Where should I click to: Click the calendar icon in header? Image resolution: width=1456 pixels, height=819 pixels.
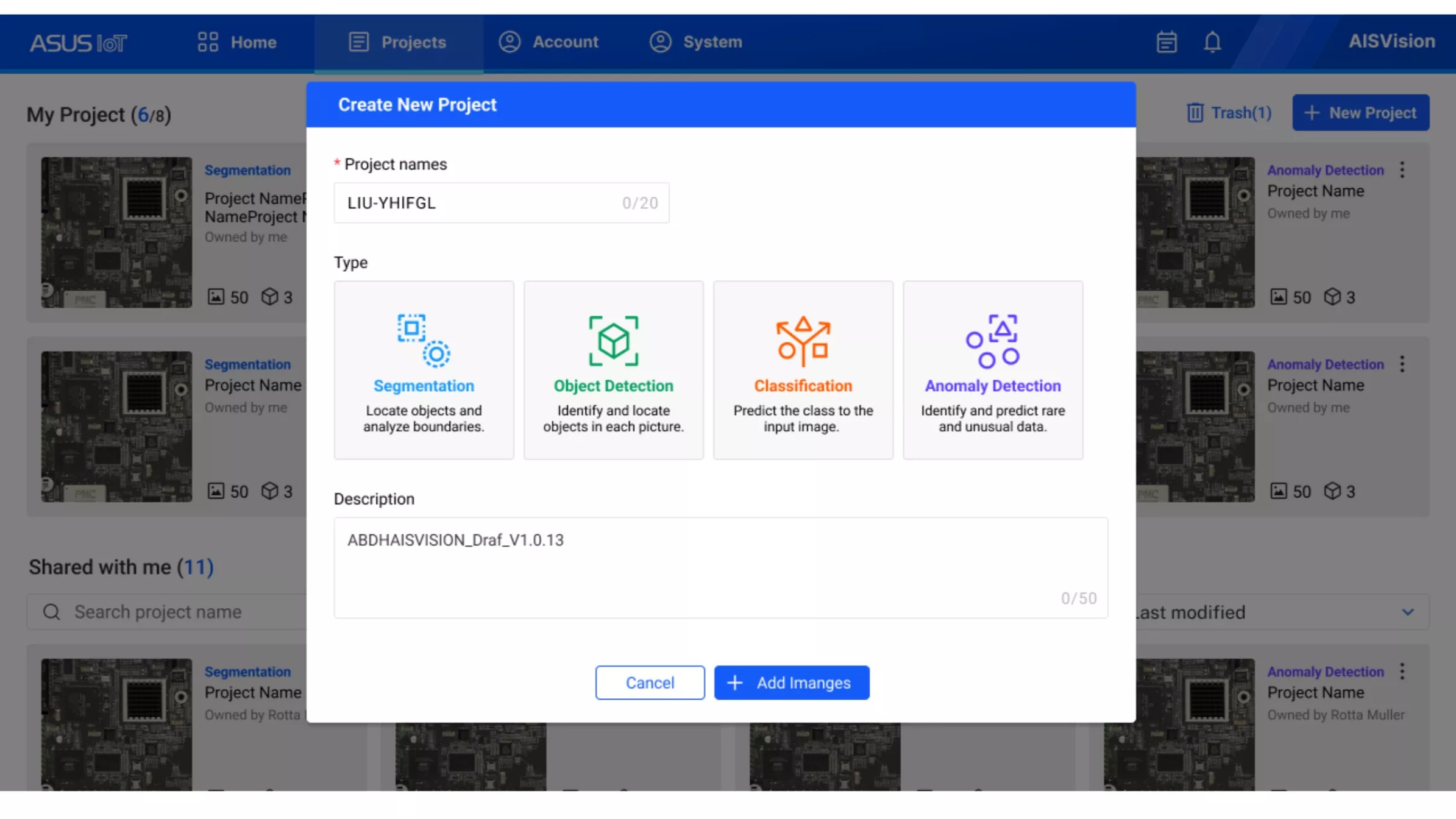pos(1166,42)
